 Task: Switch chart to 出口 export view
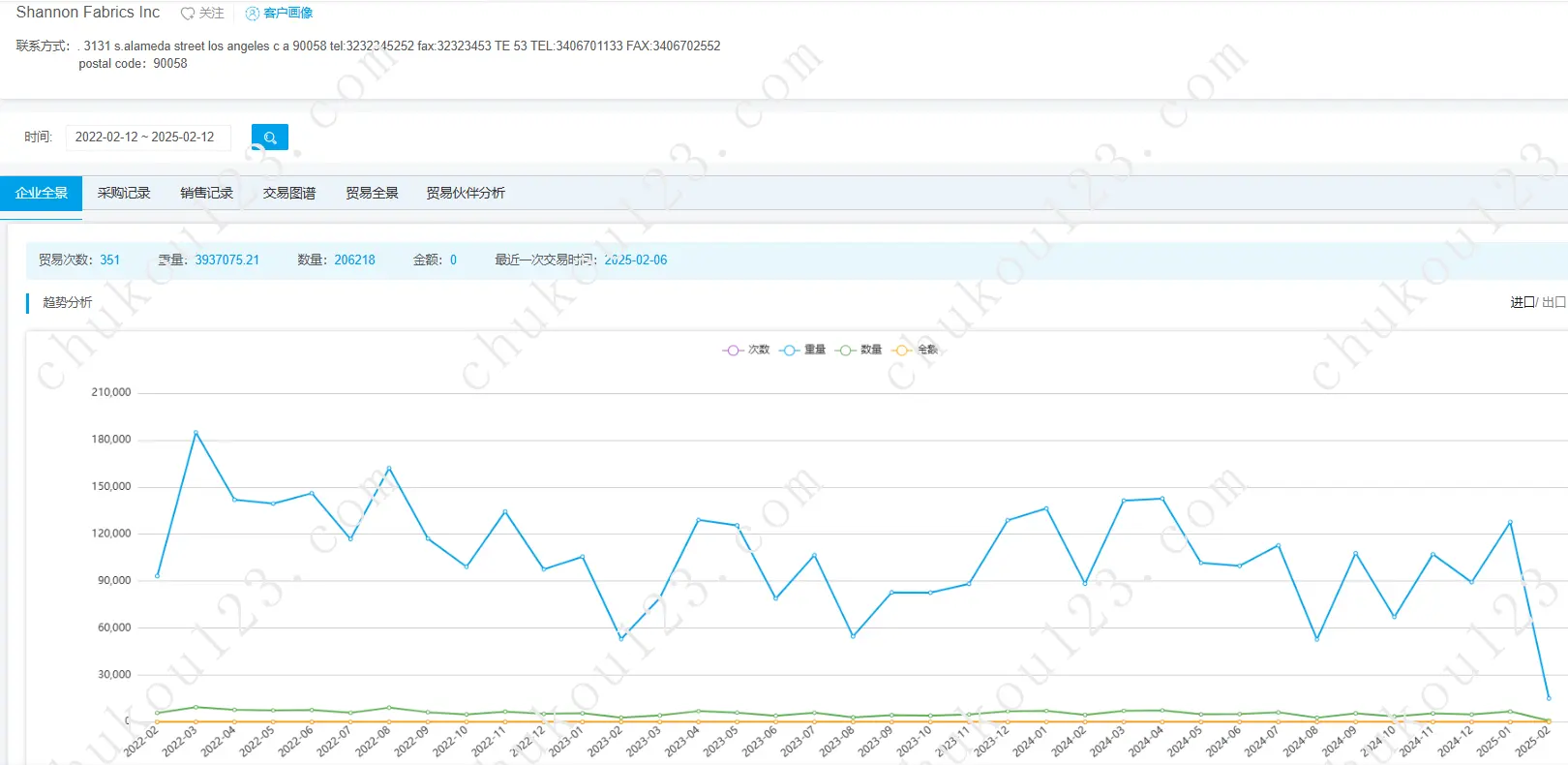pos(1553,303)
